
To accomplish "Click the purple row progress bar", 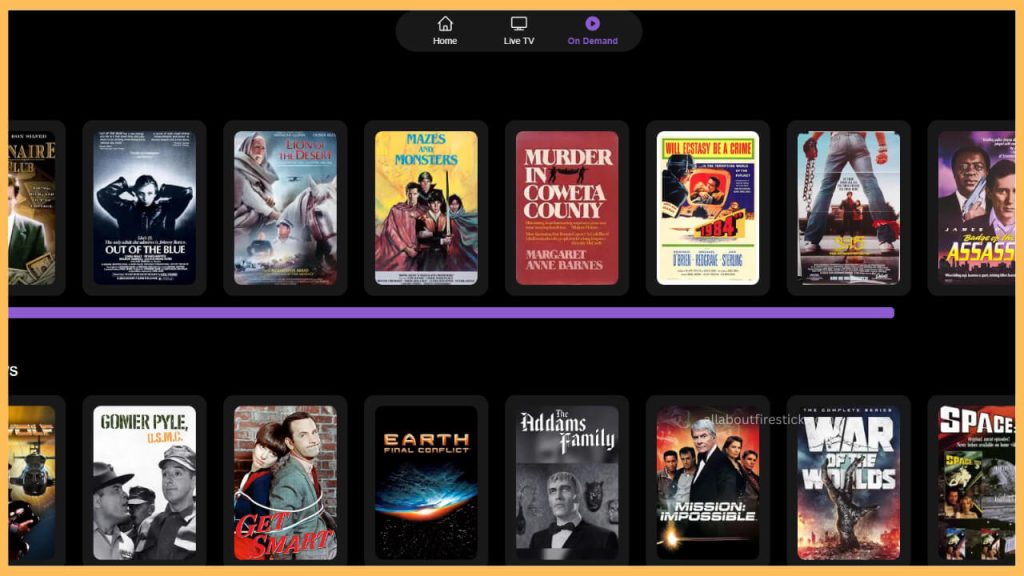I will [x=450, y=313].
